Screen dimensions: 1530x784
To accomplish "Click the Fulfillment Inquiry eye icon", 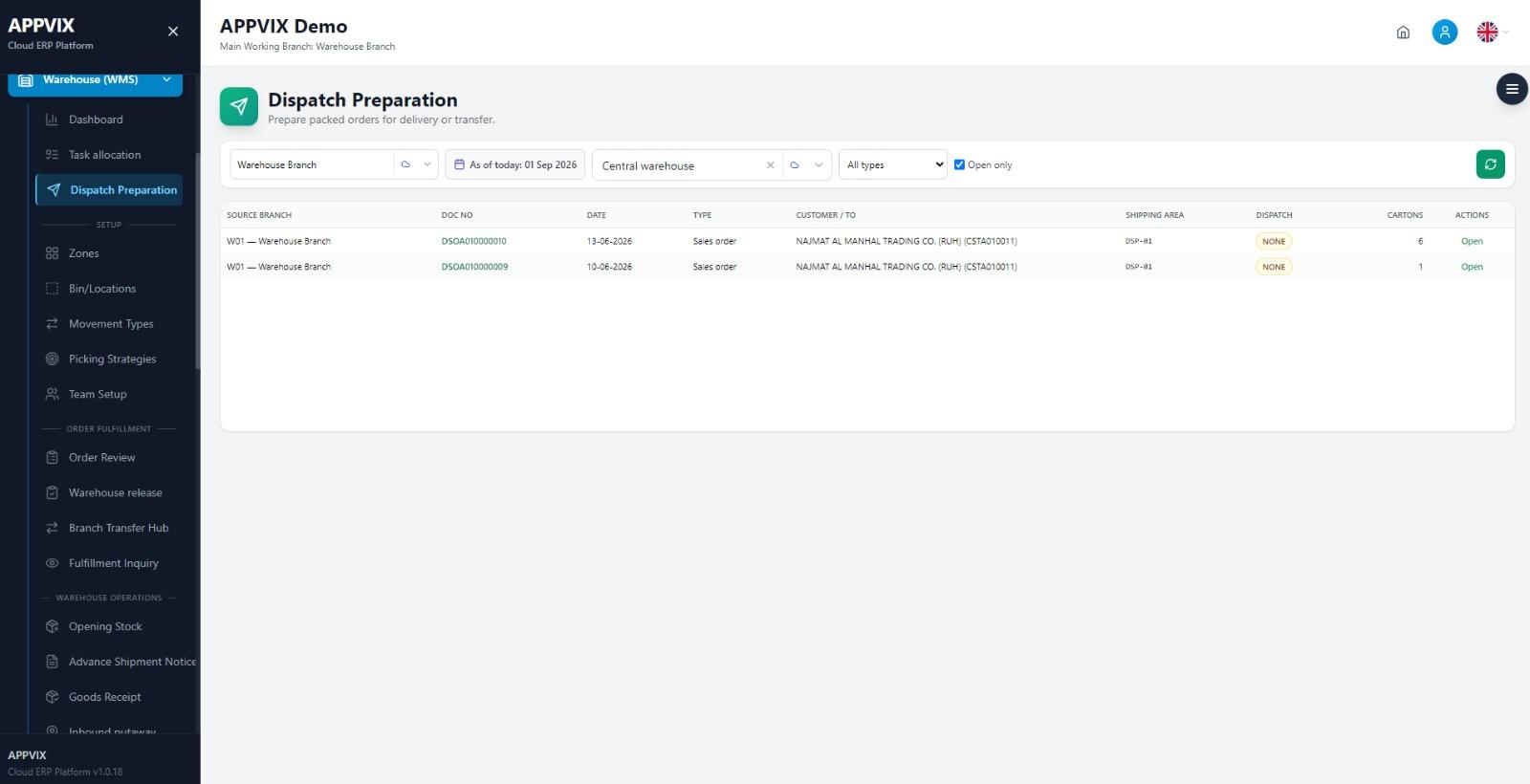I will point(52,563).
